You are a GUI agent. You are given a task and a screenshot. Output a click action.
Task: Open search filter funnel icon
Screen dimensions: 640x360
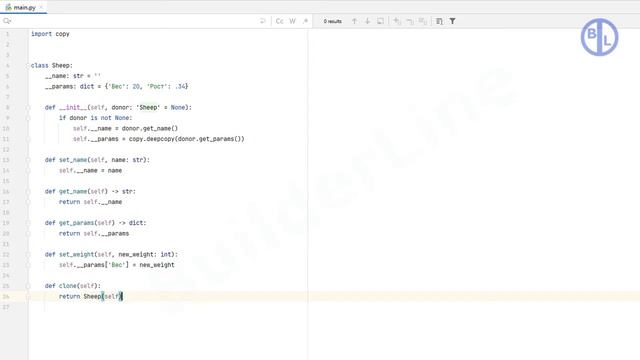[x=452, y=21]
